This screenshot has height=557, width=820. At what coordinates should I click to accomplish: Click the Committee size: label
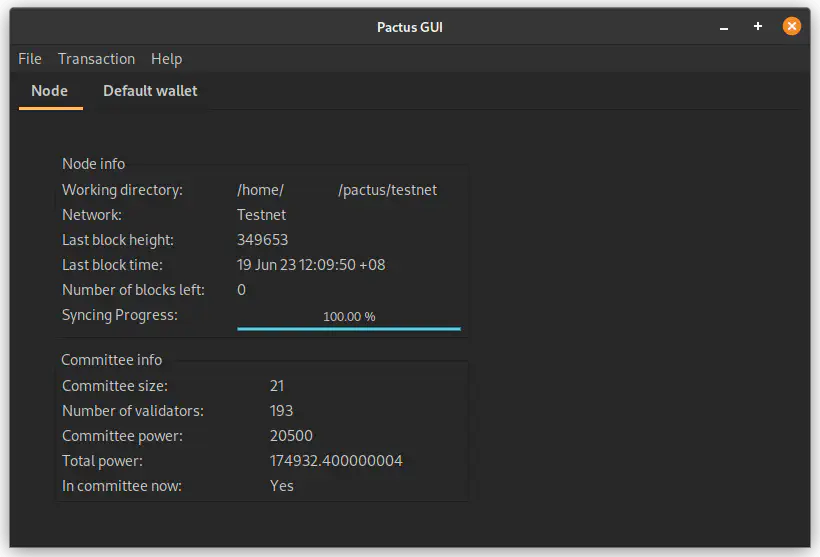(115, 386)
